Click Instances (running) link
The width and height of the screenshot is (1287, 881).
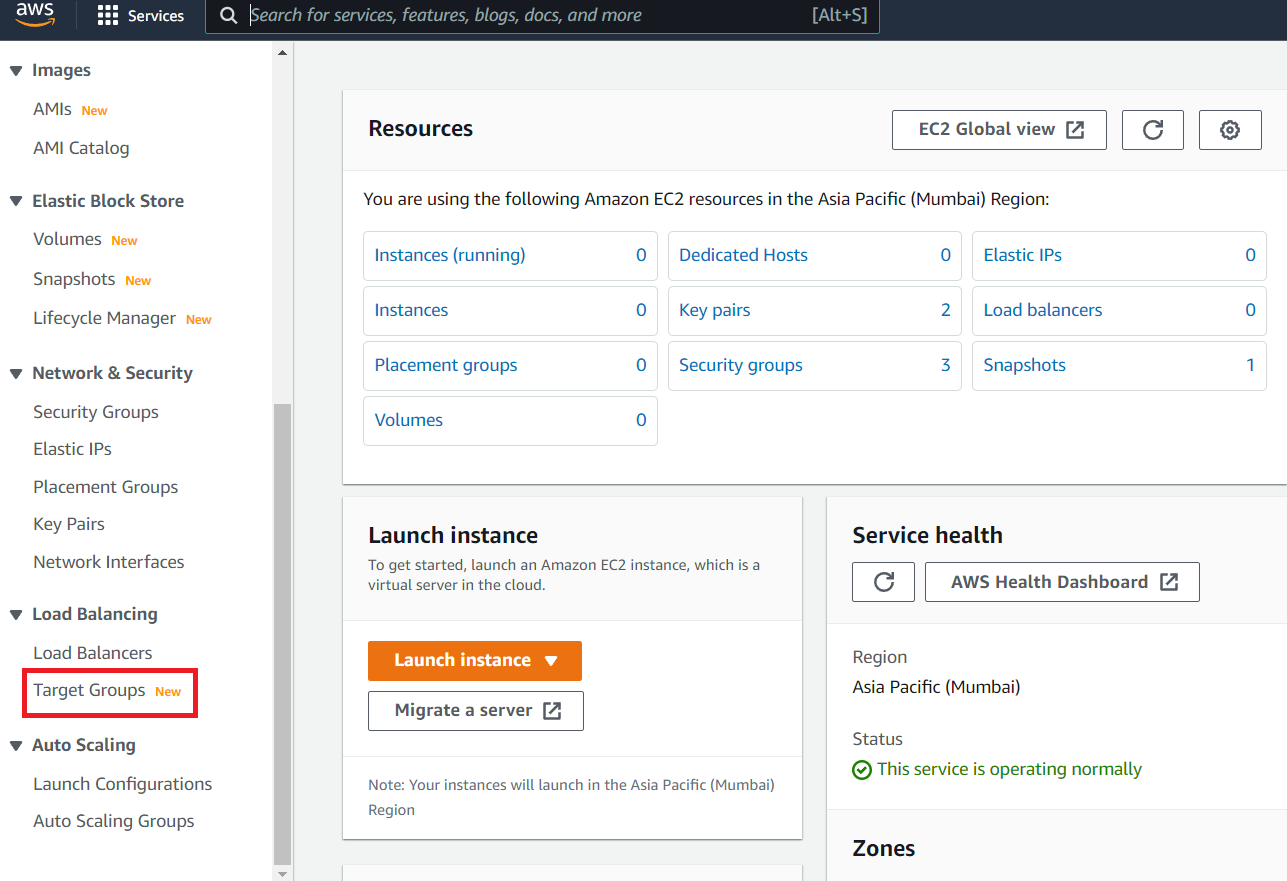click(x=448, y=255)
